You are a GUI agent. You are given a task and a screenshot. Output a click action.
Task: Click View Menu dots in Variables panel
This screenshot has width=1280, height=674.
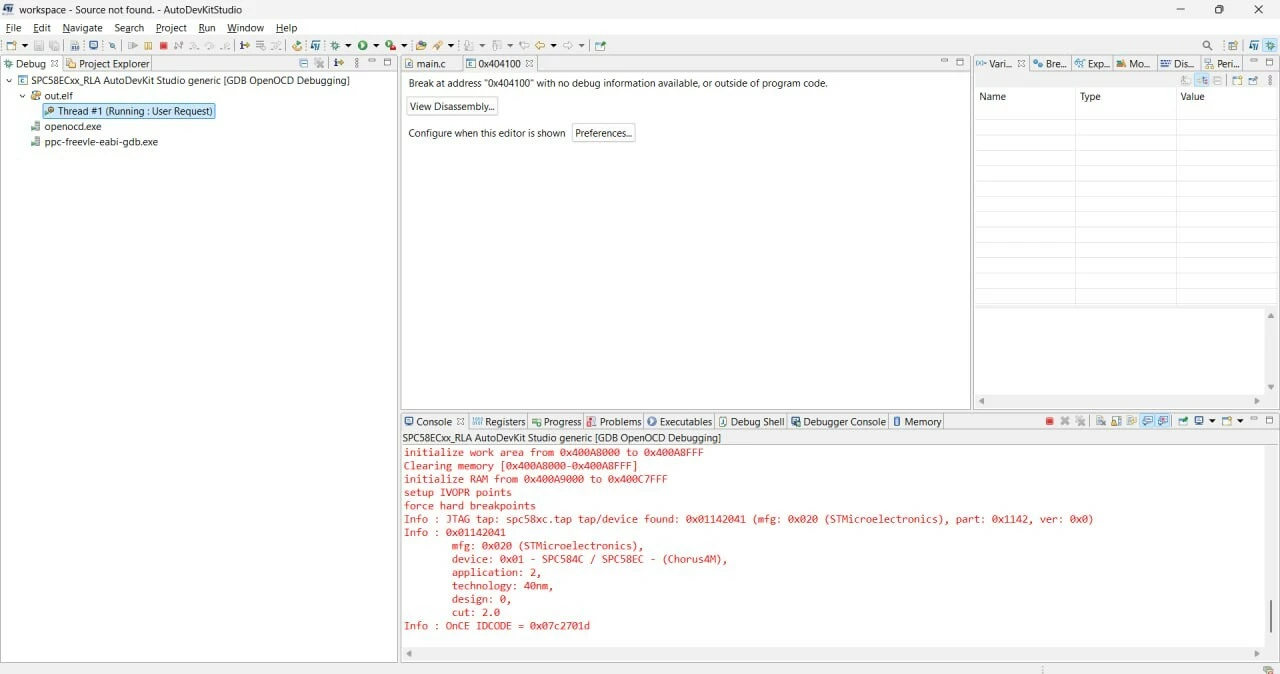point(1270,80)
